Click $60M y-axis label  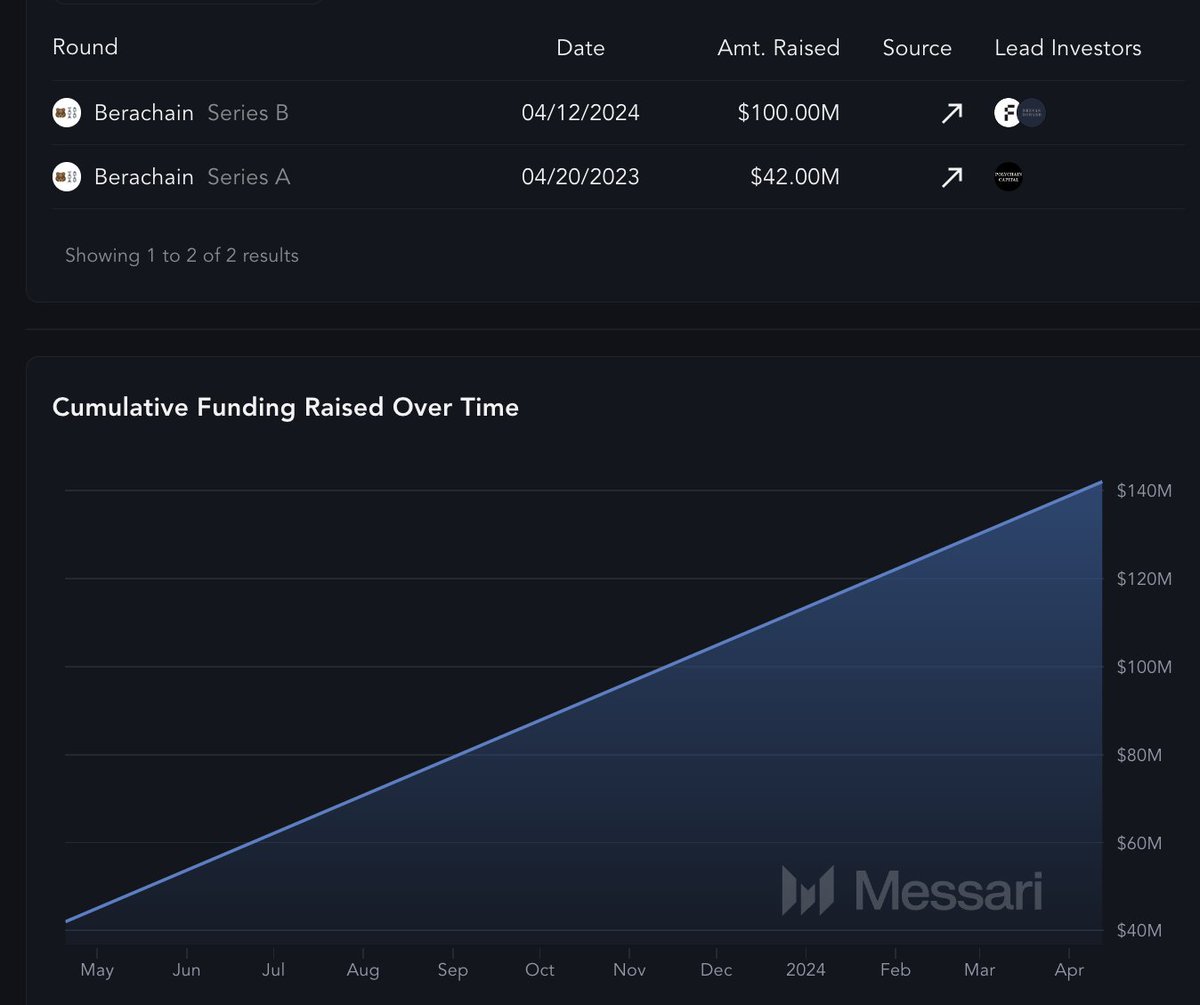pyautogui.click(x=1139, y=843)
